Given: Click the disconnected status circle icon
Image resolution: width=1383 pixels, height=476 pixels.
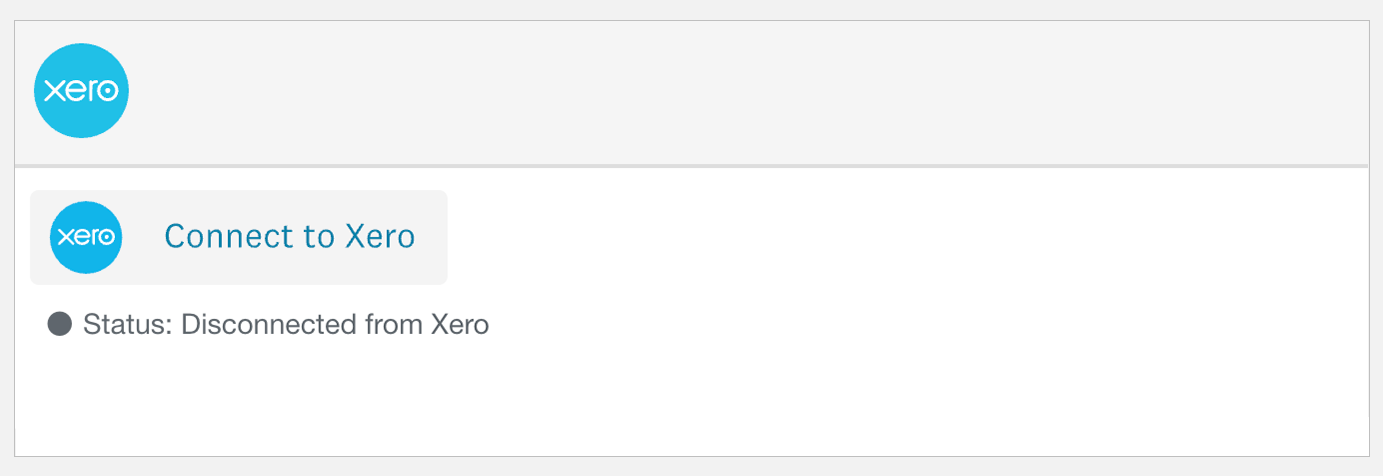Looking at the screenshot, I should [x=60, y=324].
